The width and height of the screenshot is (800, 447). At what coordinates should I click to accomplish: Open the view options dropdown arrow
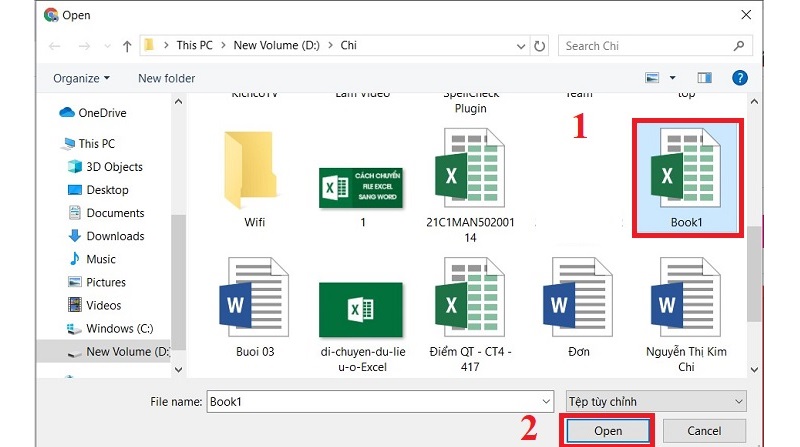pyautogui.click(x=672, y=78)
